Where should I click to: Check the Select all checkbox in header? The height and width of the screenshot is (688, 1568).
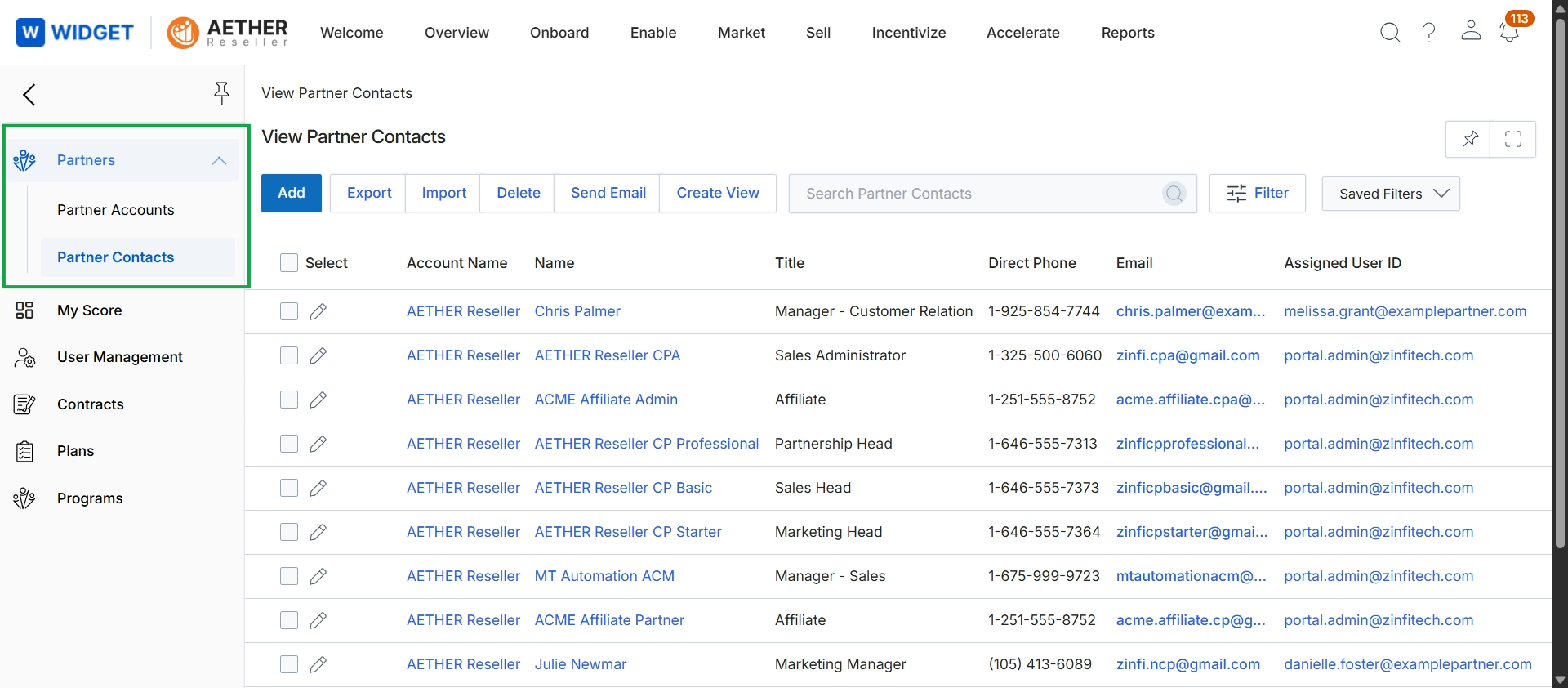click(289, 263)
